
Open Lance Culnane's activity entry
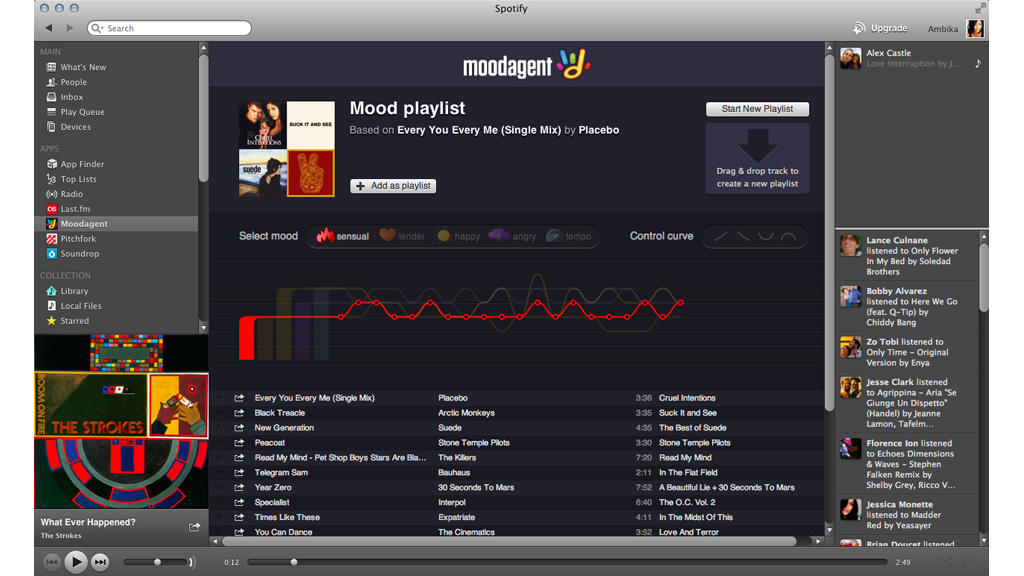point(906,255)
